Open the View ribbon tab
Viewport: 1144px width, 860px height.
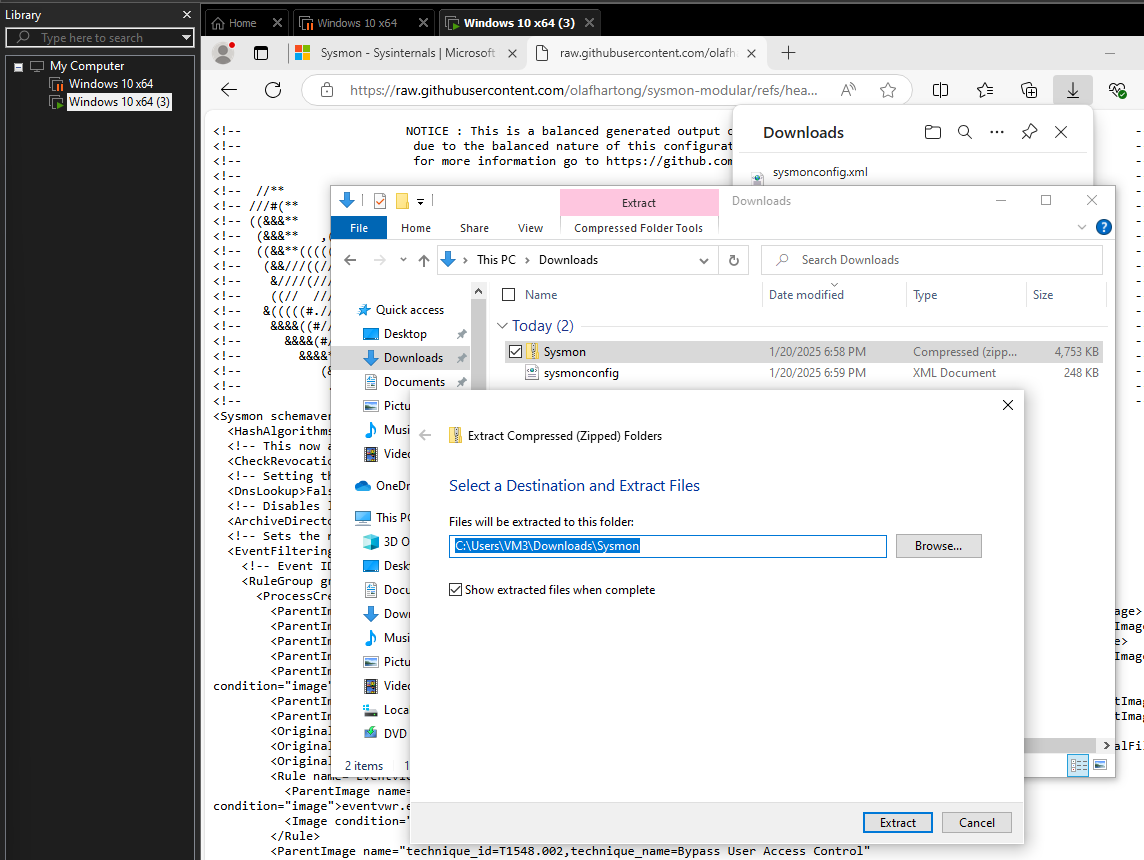click(x=530, y=228)
